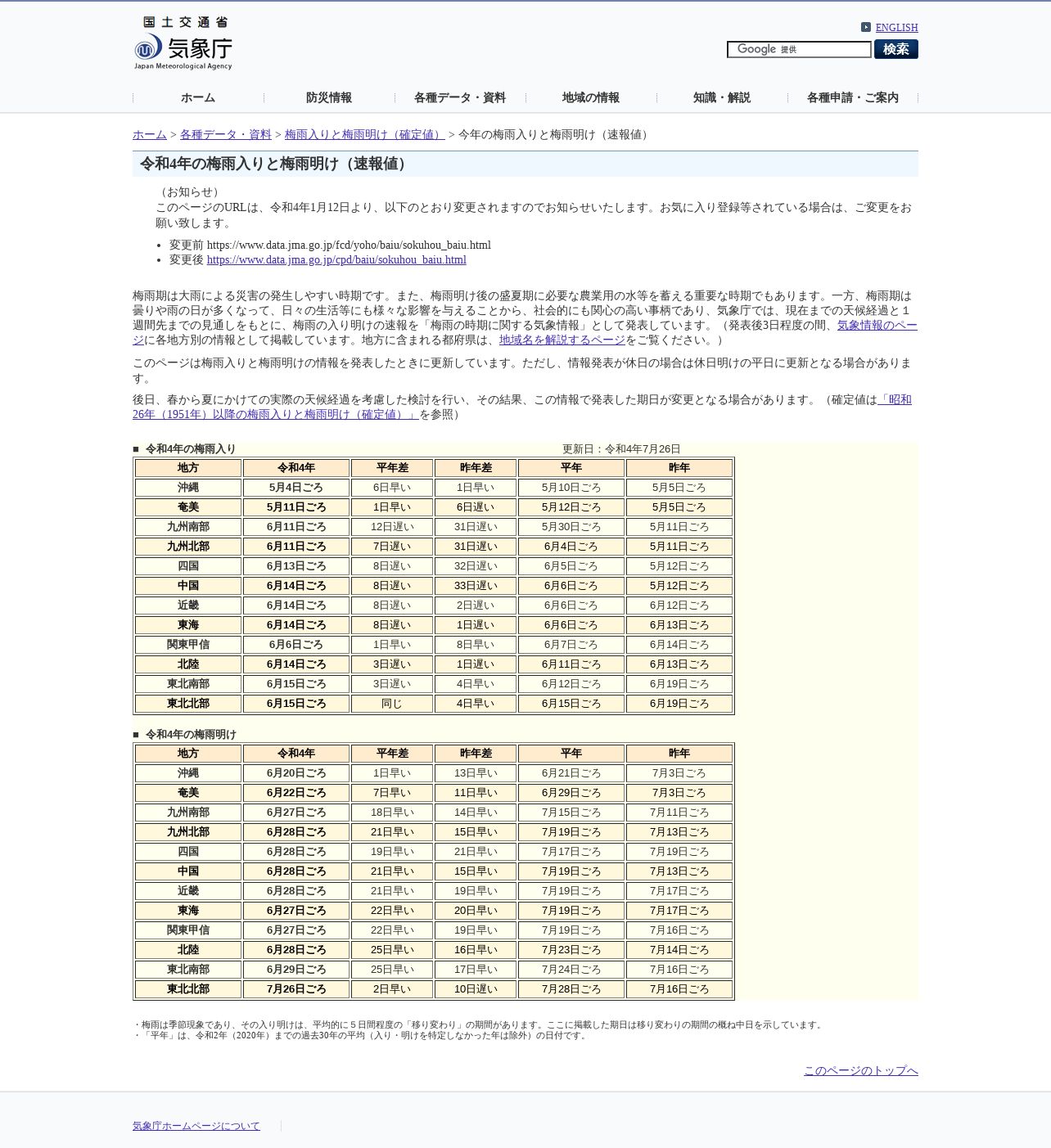Viewport: 1051px width, 1148px height.
Task: Click 沖縄 row in the 梅雨入り table
Action: click(434, 488)
